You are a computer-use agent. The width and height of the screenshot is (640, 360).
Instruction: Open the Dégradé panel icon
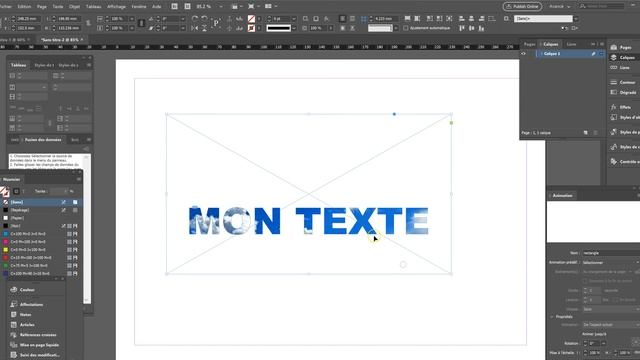(x=613, y=93)
